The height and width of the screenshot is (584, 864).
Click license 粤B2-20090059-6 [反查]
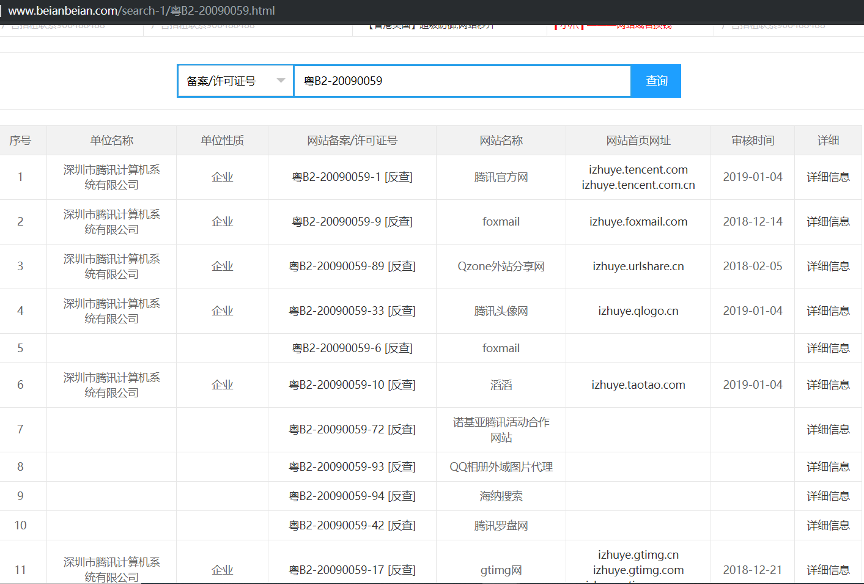(x=352, y=348)
